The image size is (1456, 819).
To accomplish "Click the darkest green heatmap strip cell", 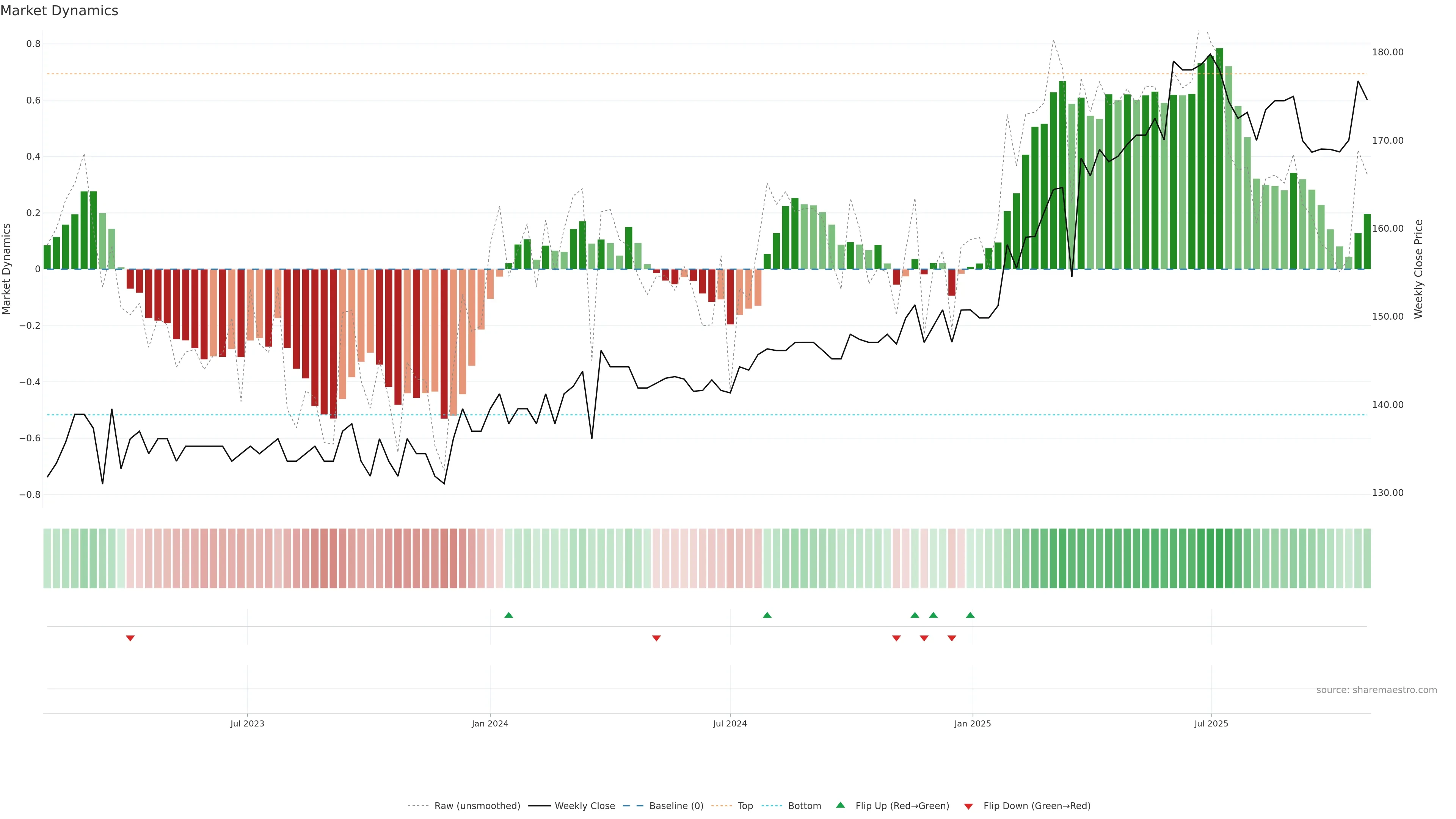I will tap(1219, 559).
